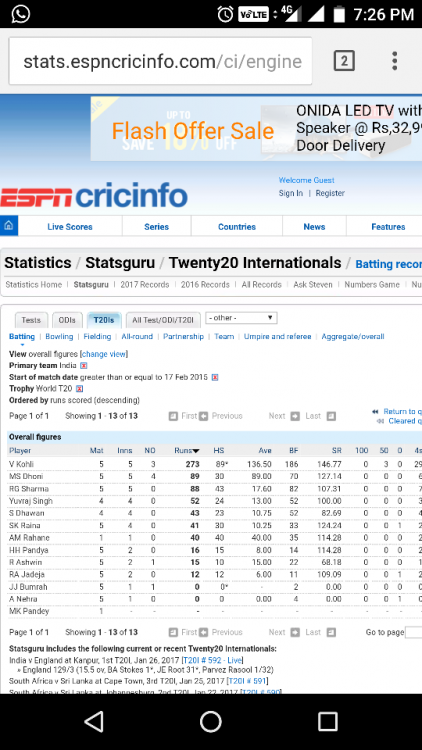Viewport: 422px width, 750px height.
Task: Expand the Batting view indicator arrow
Action: coord(22,345)
